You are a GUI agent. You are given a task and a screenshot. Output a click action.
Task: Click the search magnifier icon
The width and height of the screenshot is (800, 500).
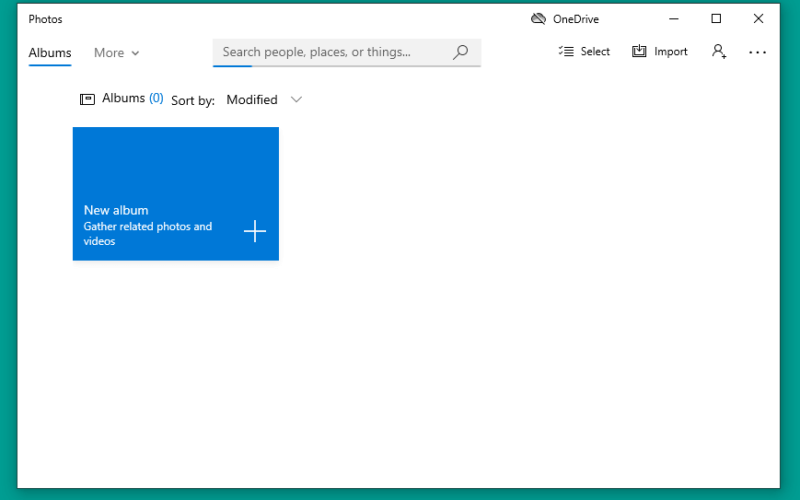pyautogui.click(x=460, y=52)
